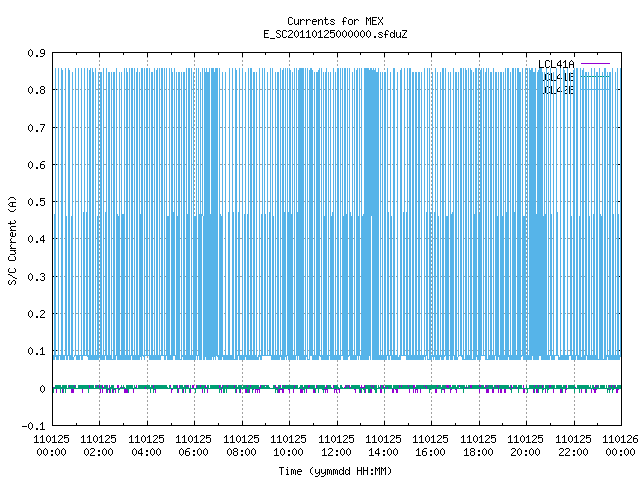Image resolution: width=640 pixels, height=480 pixels.
Task: Click the chart title Currents for MEX
Action: pyautogui.click(x=335, y=21)
